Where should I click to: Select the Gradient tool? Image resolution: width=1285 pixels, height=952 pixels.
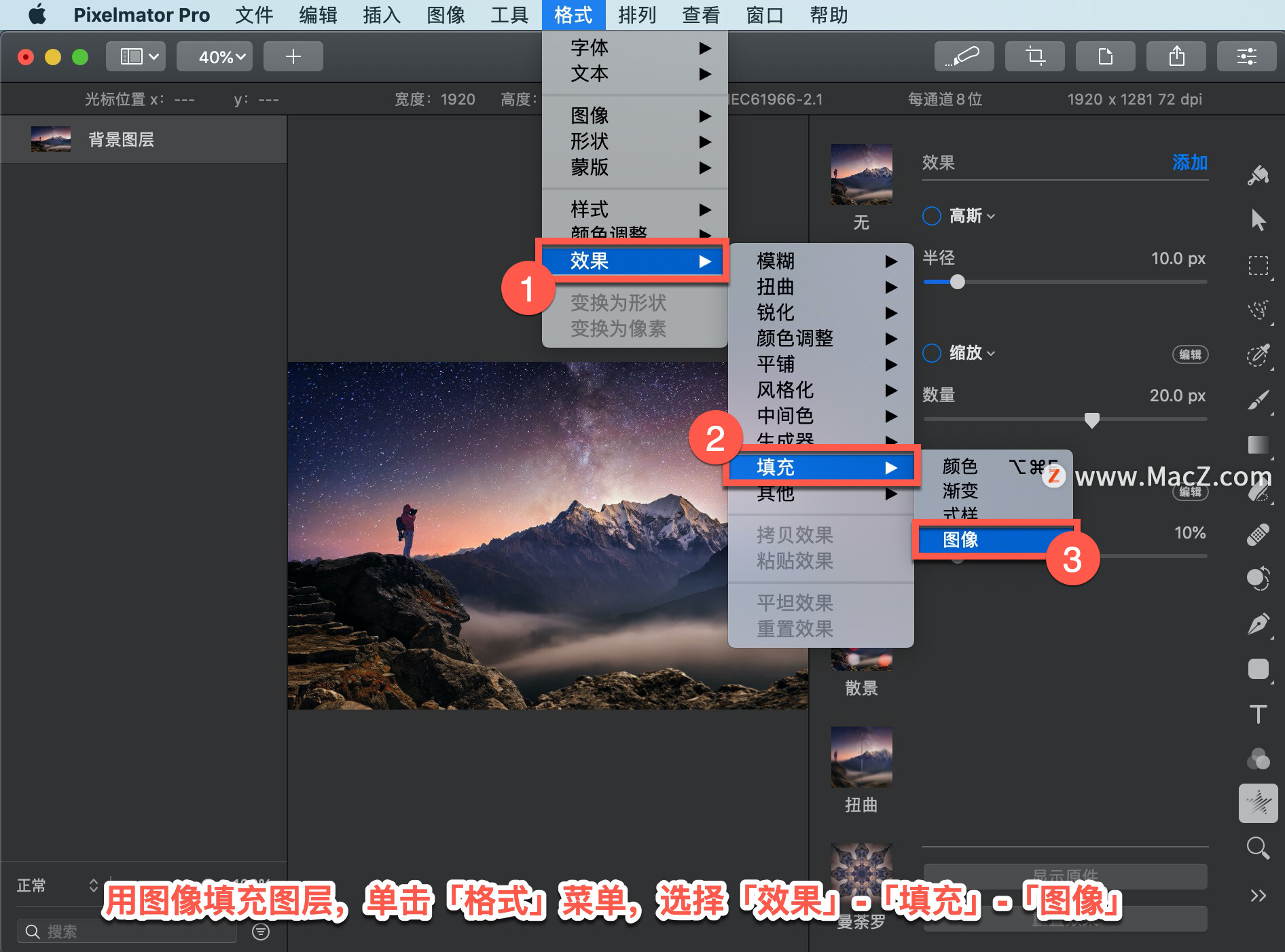point(1258,445)
